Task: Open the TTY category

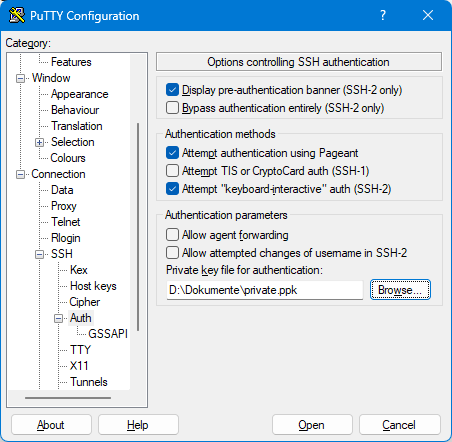Action: tap(80, 350)
